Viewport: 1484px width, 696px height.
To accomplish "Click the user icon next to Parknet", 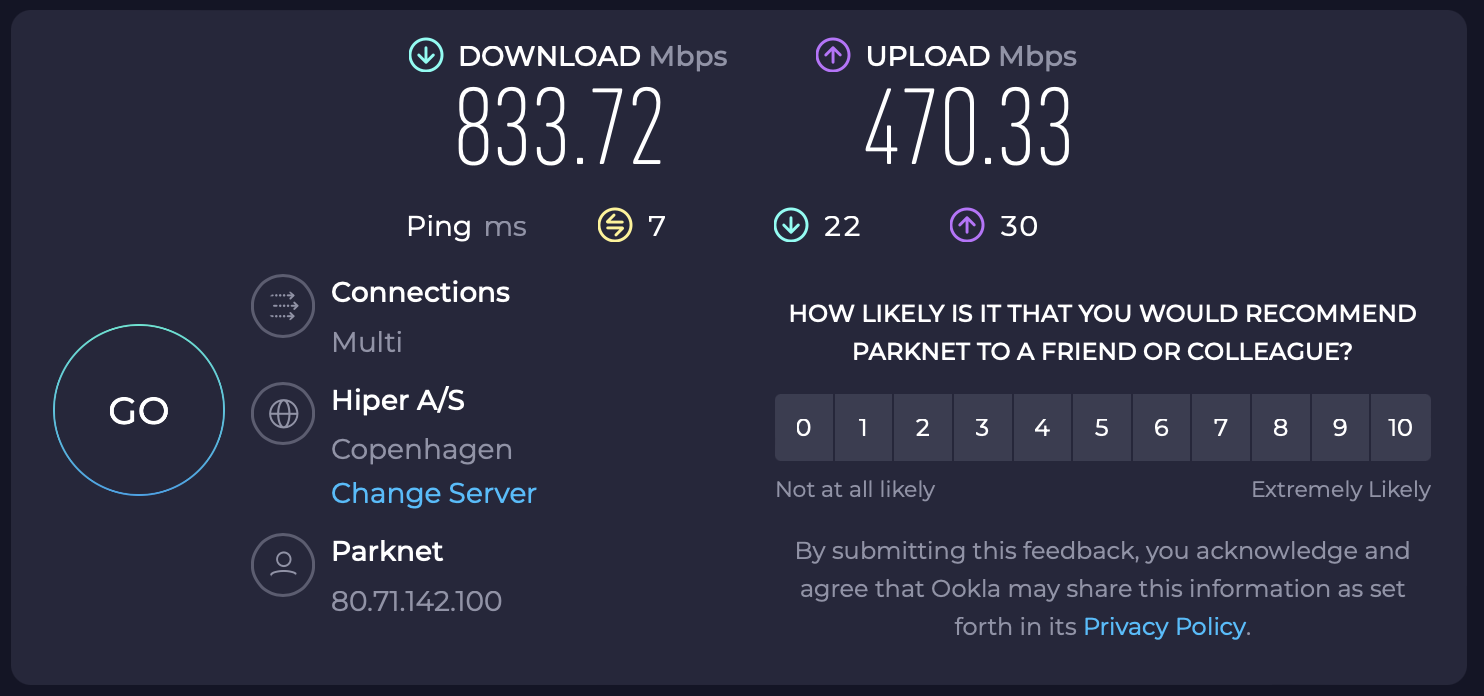I will click(x=284, y=564).
